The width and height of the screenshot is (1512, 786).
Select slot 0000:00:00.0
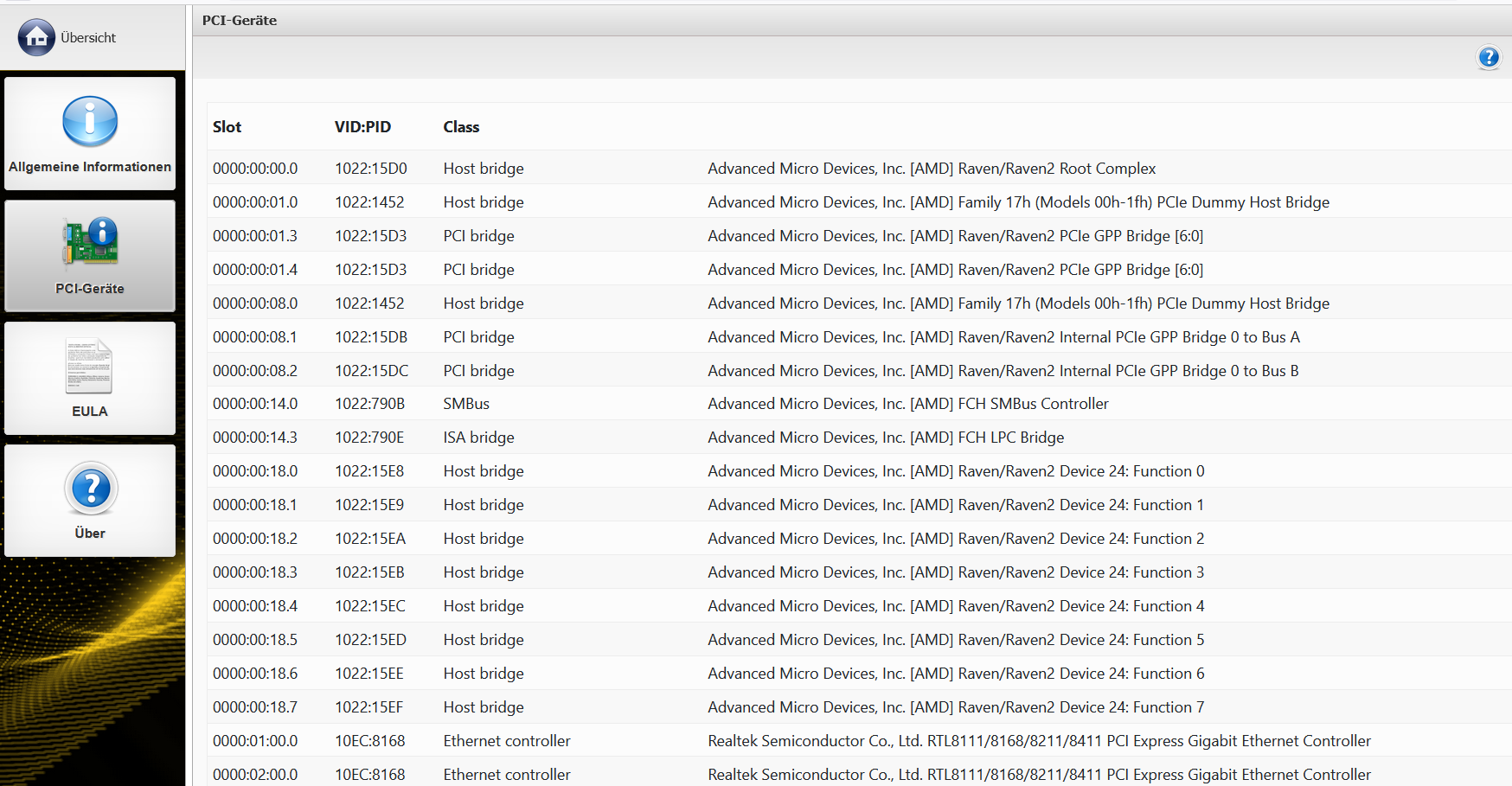point(255,169)
